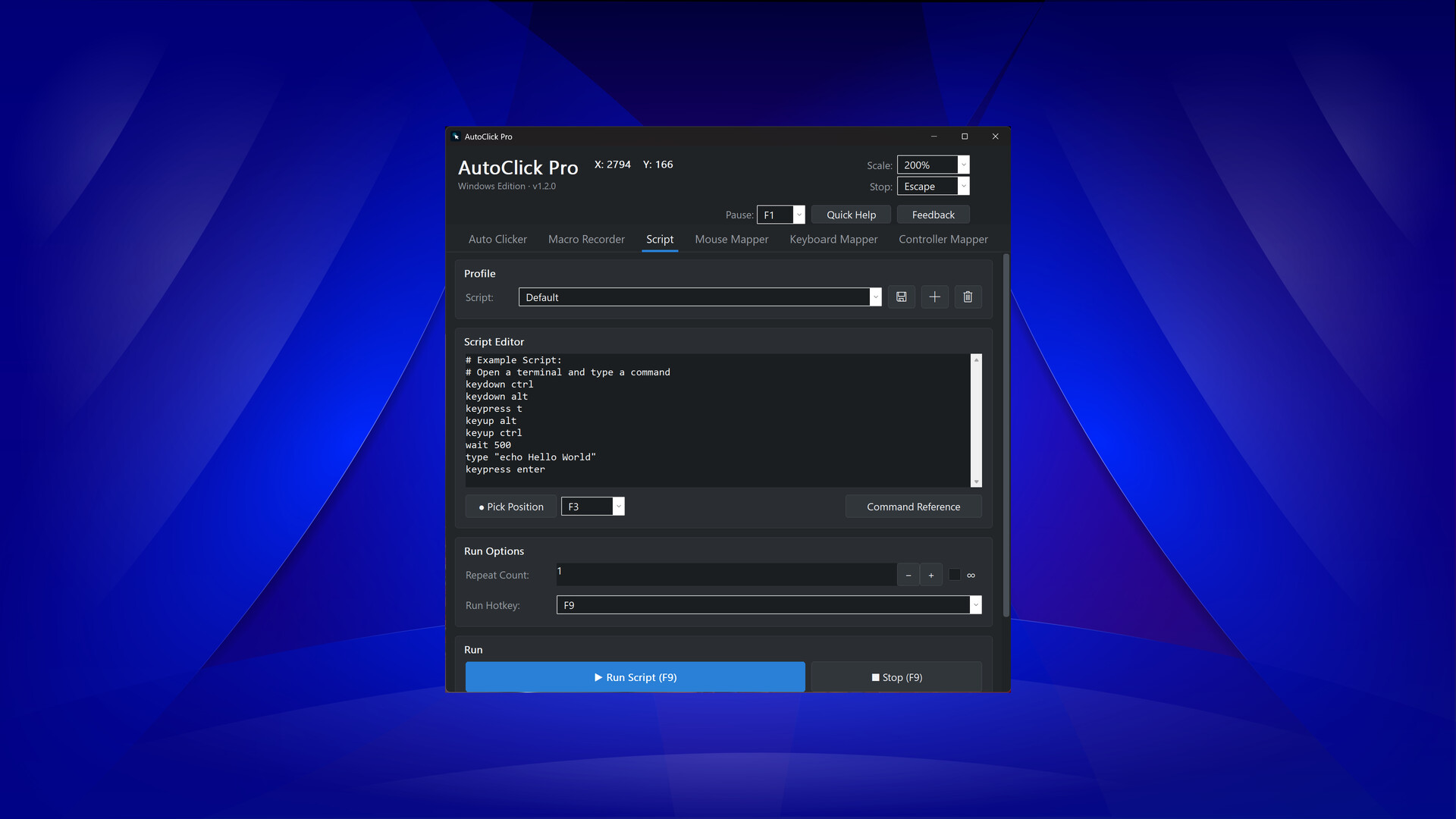Click the Stop (F9) button
This screenshot has height=819, width=1456.
896,677
